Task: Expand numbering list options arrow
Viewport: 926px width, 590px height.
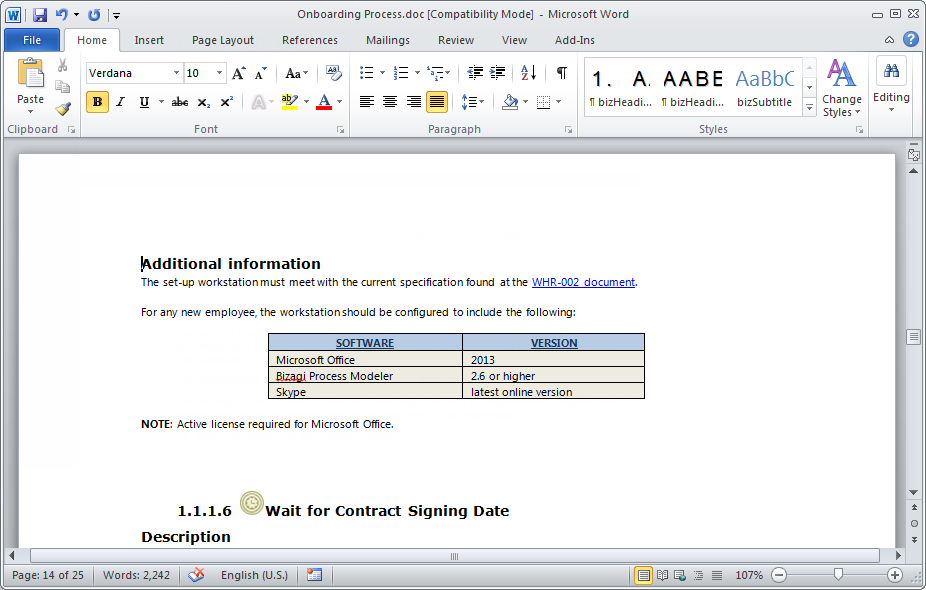Action: click(417, 73)
